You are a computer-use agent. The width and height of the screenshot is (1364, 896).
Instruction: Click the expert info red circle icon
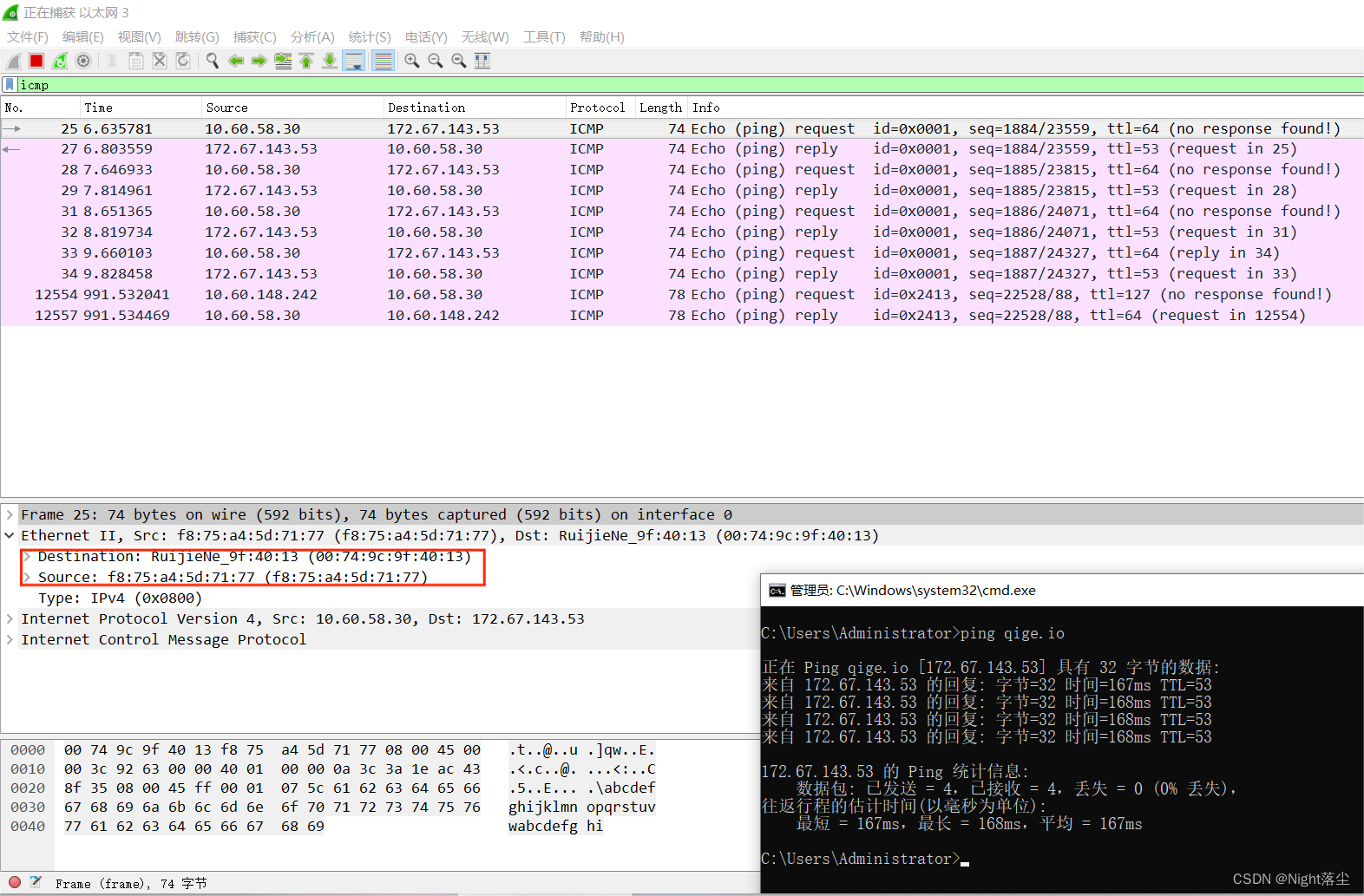click(15, 882)
